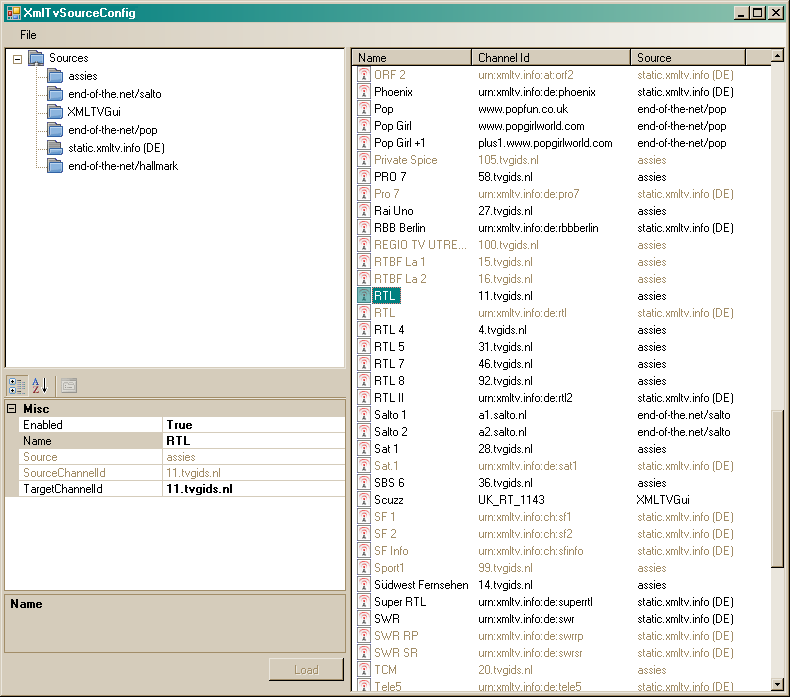Click channel id urn:xmltv.info:de:rtl2
The image size is (790, 697).
click(x=525, y=398)
